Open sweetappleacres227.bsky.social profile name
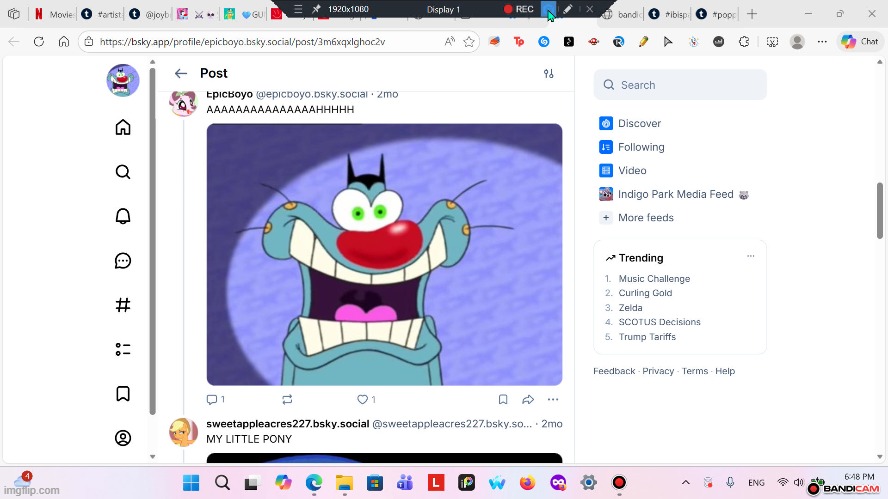This screenshot has height=499, width=888. click(288, 424)
